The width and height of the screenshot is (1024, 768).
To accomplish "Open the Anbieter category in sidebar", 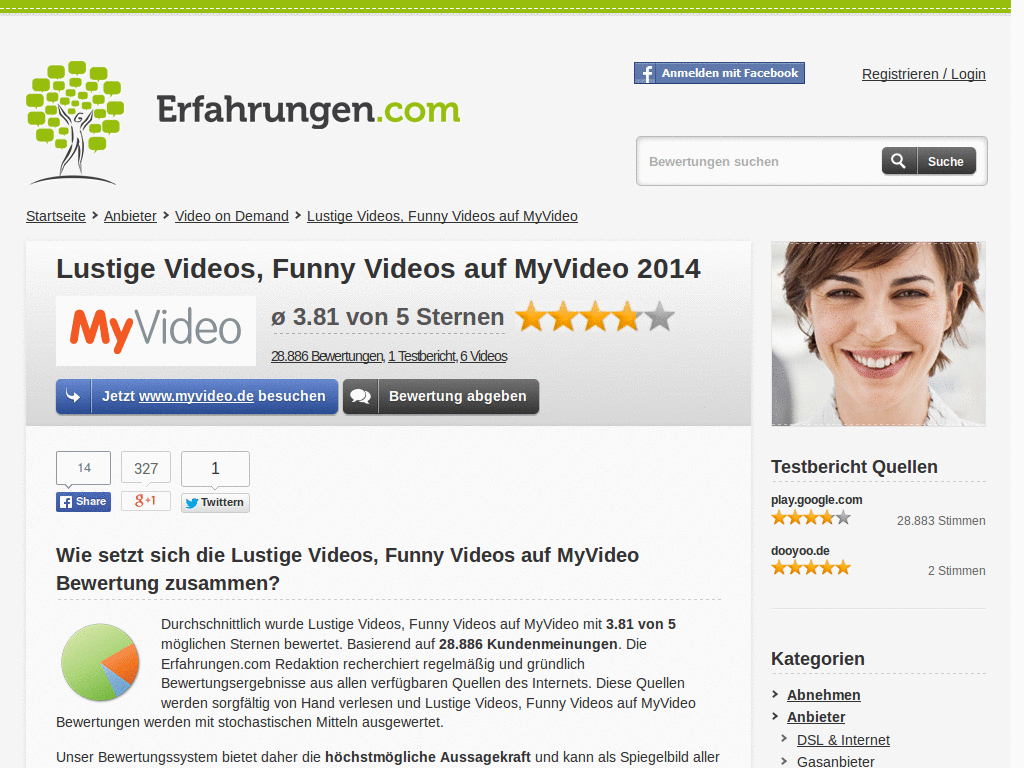I will 816,717.
